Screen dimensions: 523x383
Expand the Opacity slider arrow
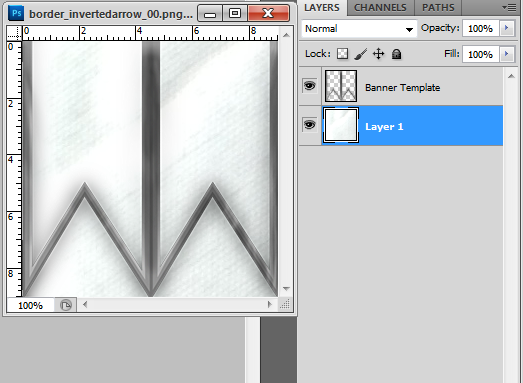507,28
